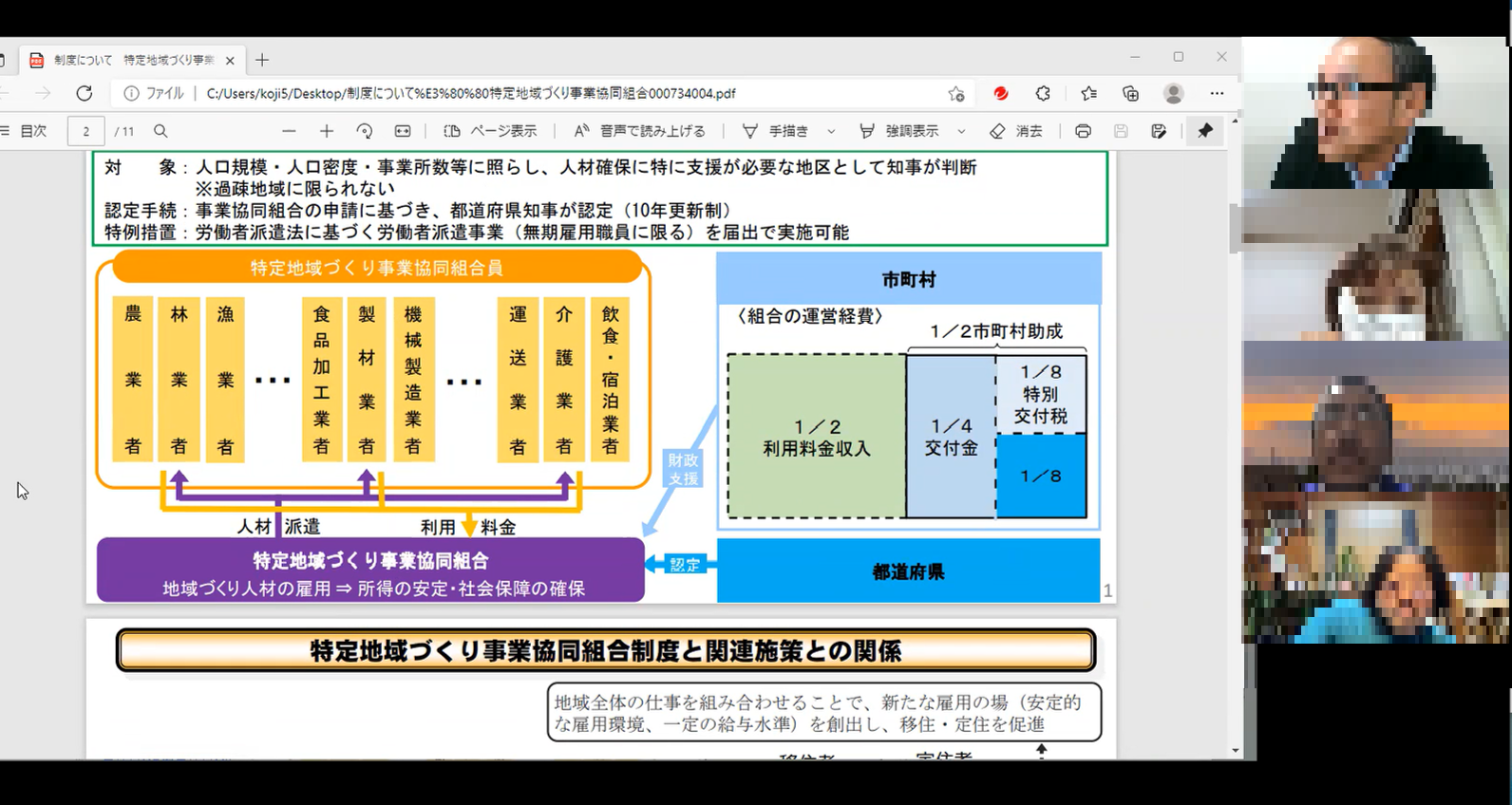Click the purple 特定地域づくり事業協同組合 box
This screenshot has height=805, width=1512.
[x=370, y=571]
